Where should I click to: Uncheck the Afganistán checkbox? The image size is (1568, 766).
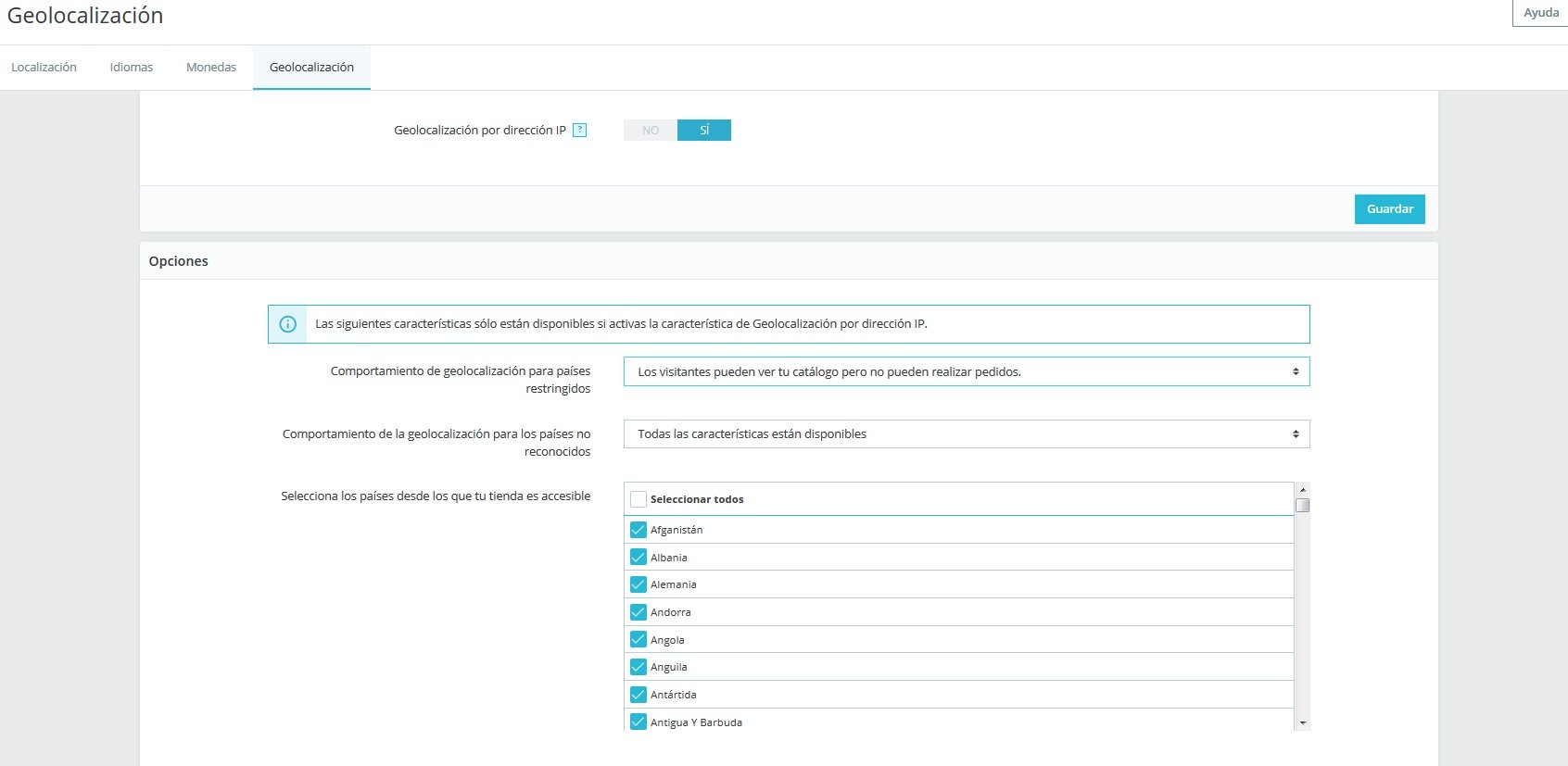coord(638,530)
